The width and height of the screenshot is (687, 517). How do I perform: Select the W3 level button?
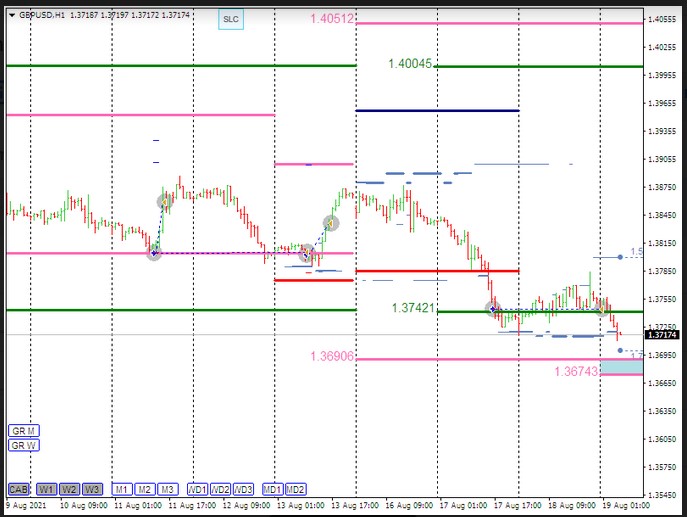pos(92,489)
